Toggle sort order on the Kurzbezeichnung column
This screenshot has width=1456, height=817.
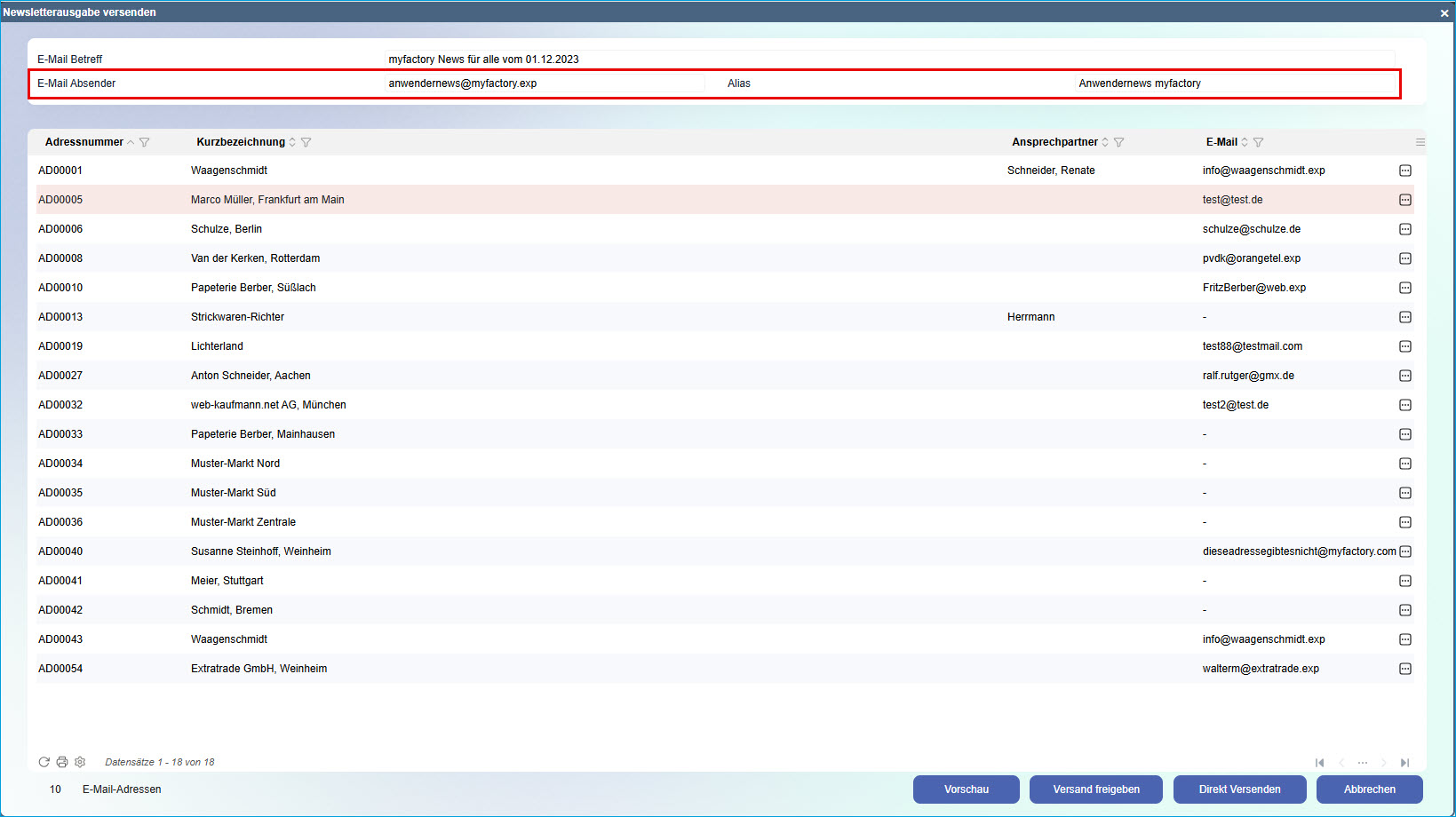coord(292,142)
